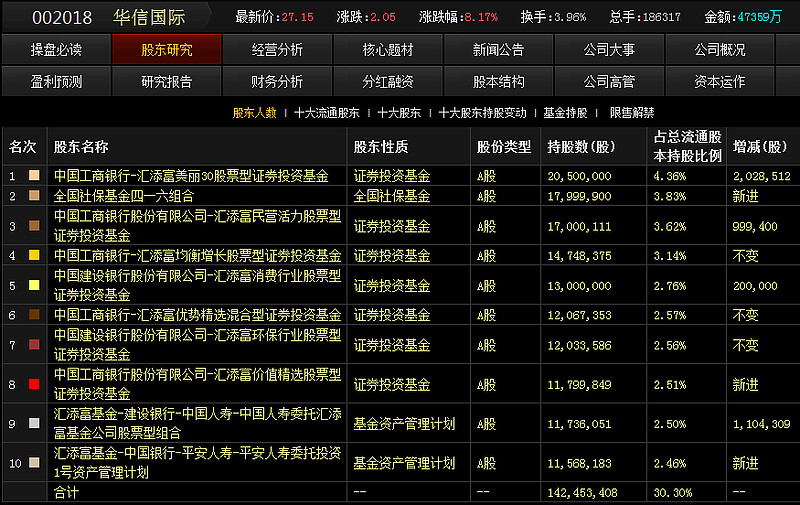Screen dimensions: 800x505
Task: Click brown swatch in rank 6 row
Action: (34, 315)
